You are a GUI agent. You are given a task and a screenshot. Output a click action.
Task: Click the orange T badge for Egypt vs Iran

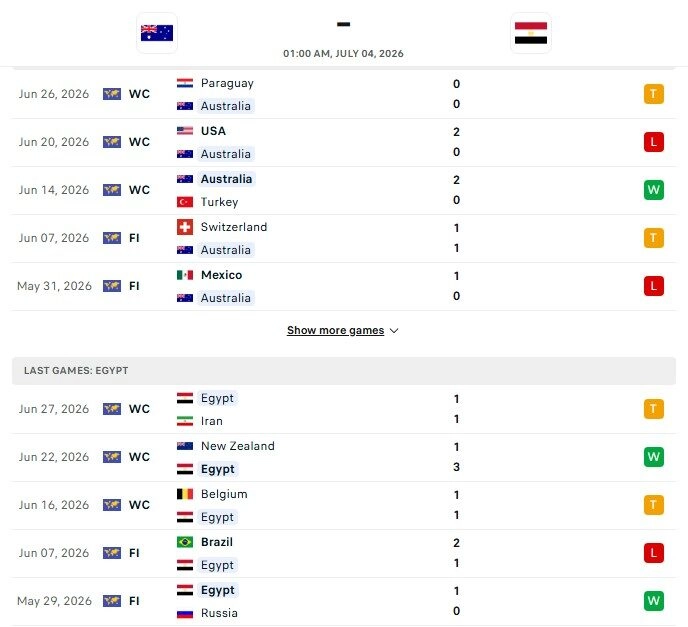tap(653, 409)
